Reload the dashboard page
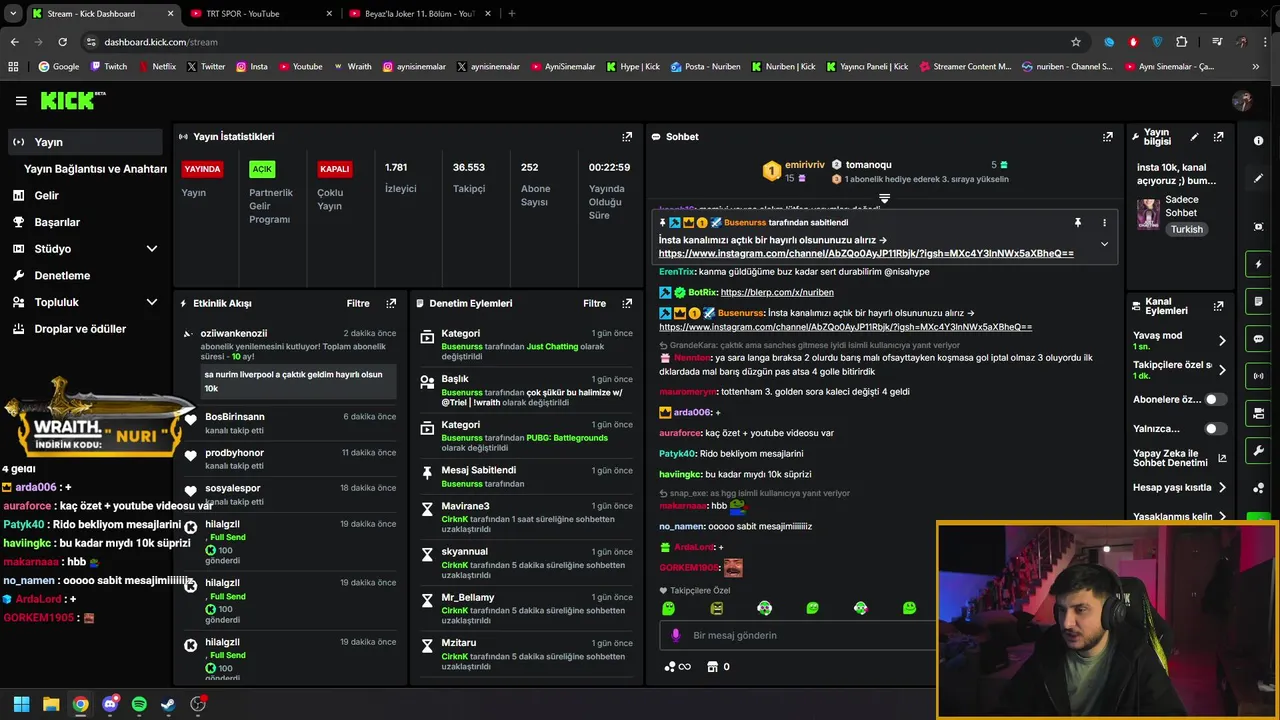This screenshot has height=720, width=1280. (62, 42)
